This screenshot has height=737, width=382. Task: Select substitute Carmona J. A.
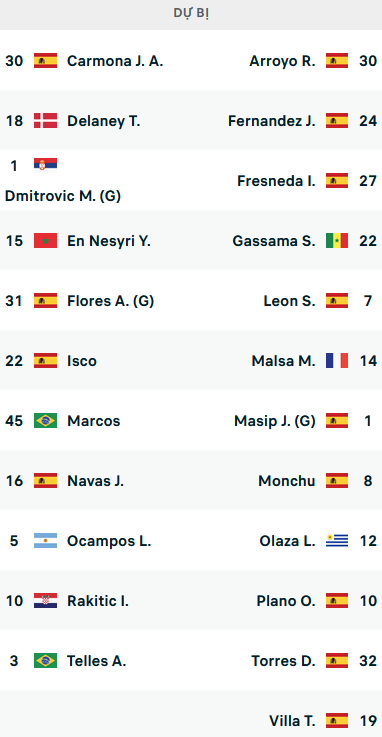pos(115,61)
